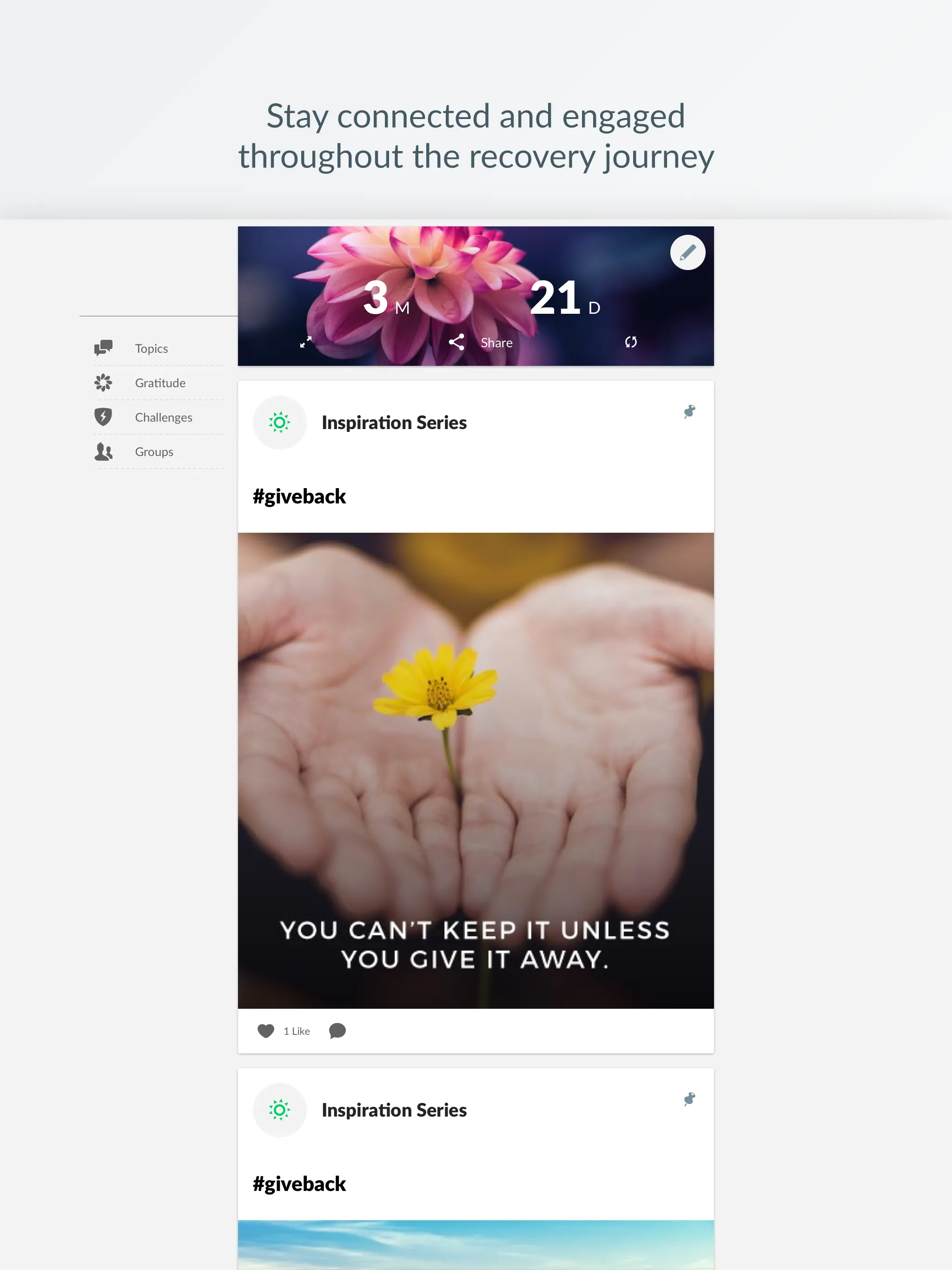Click the Inspiration Series label
This screenshot has width=952, height=1270.
[393, 421]
